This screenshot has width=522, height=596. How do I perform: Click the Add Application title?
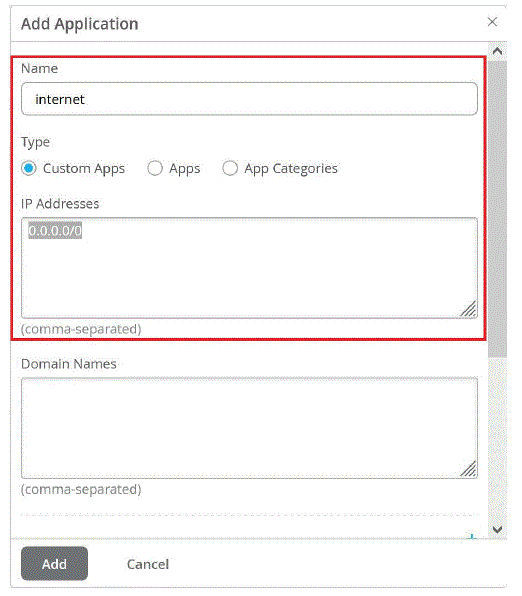[x=79, y=24]
